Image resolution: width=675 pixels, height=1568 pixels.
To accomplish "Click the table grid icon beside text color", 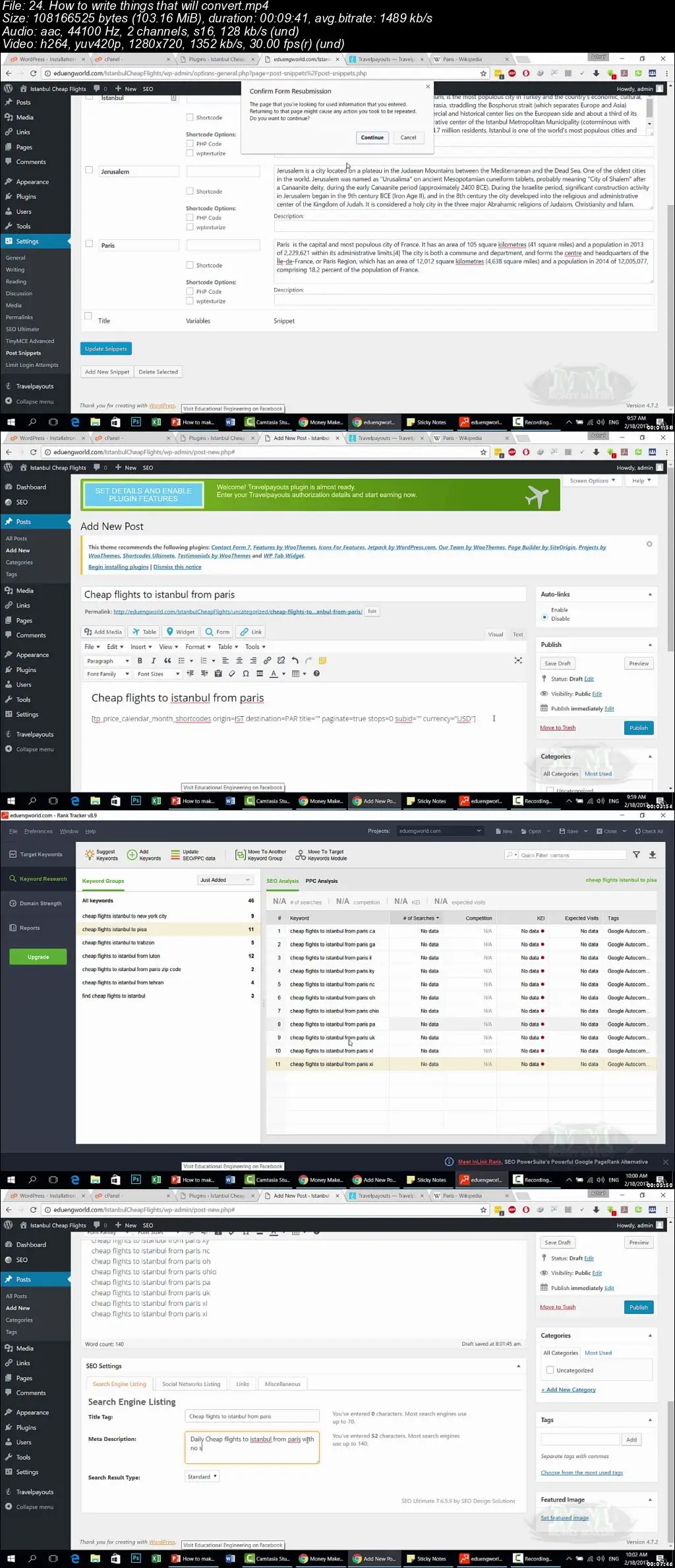I will click(x=296, y=674).
